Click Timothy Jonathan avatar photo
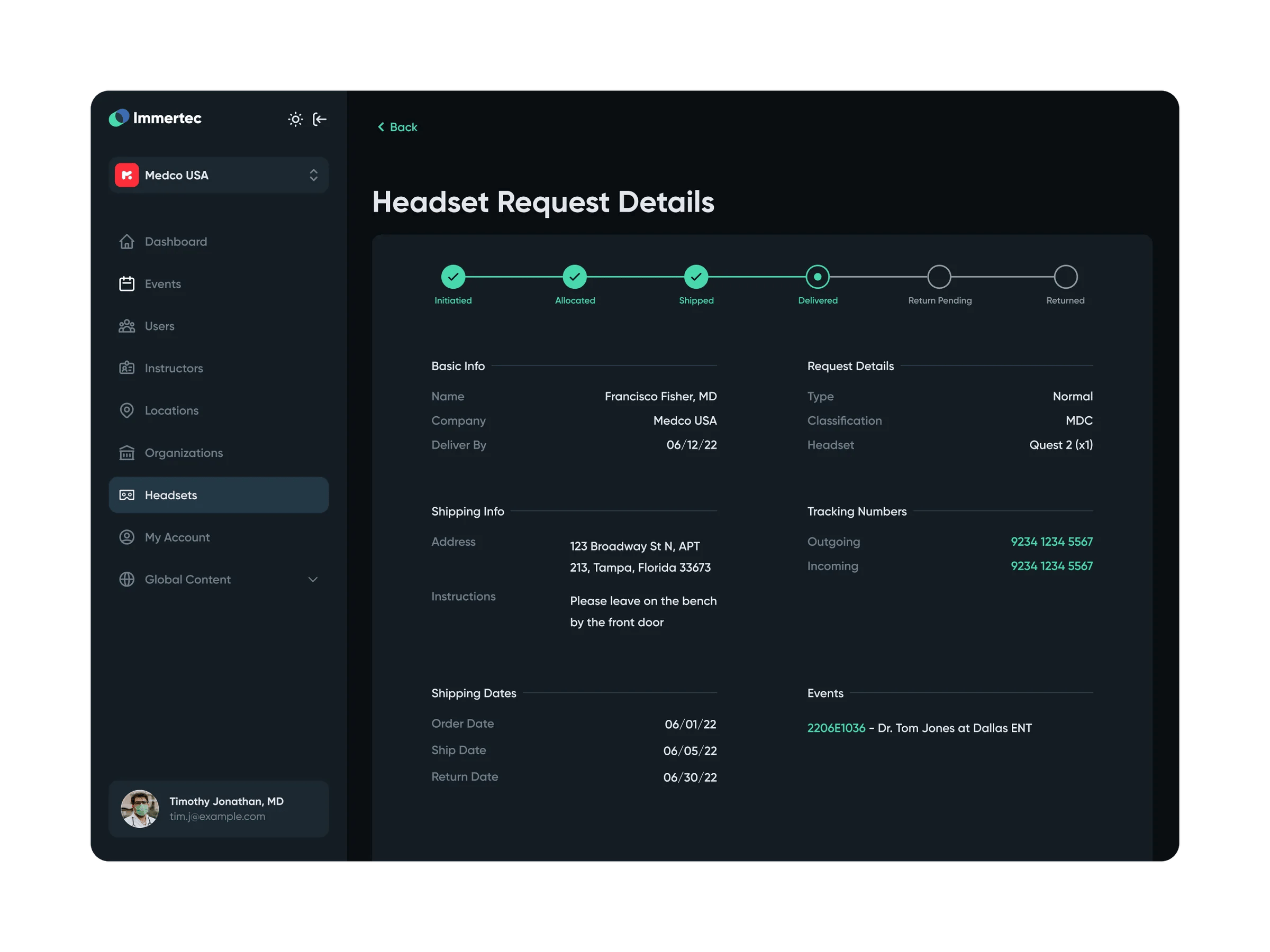The image size is (1270, 952). pyautogui.click(x=140, y=809)
